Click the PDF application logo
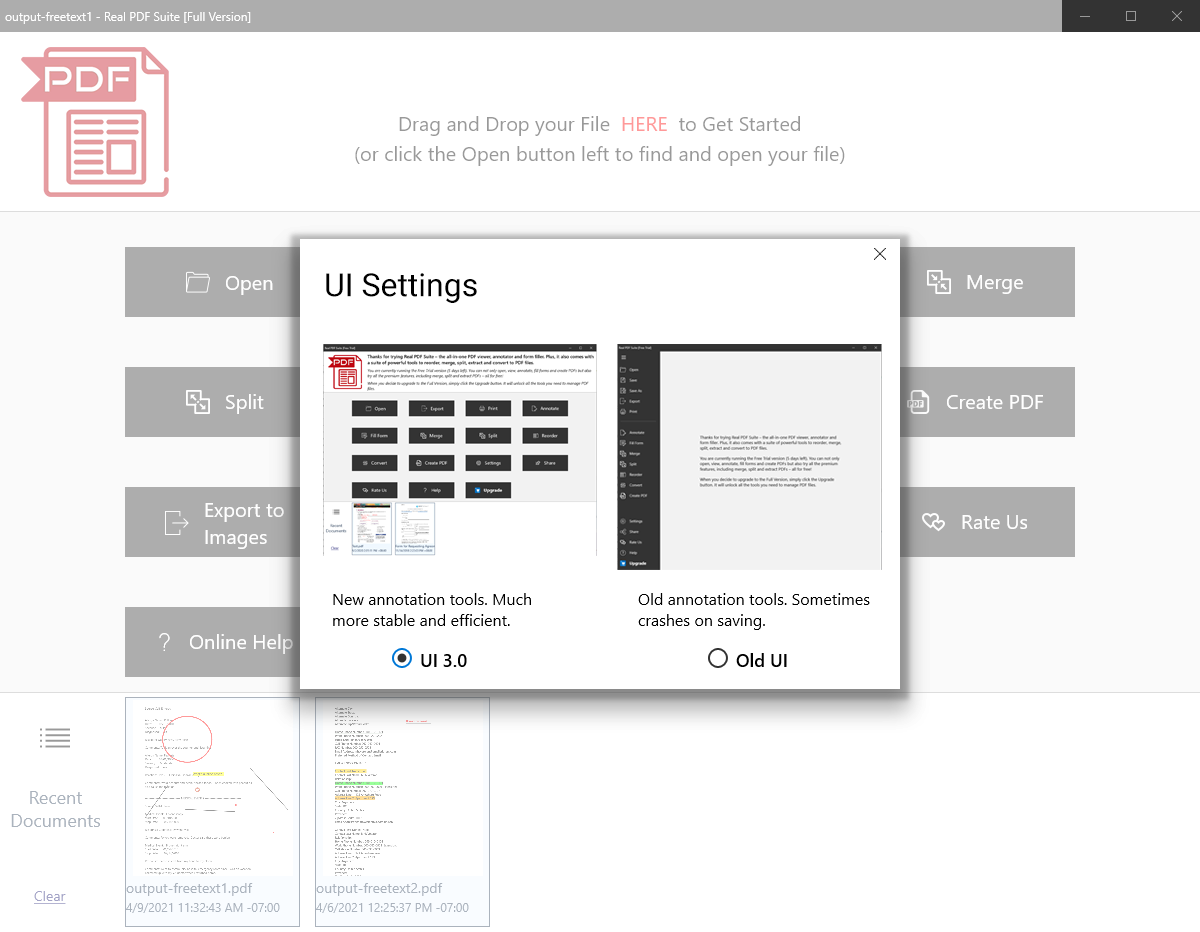This screenshot has height=932, width=1200. click(95, 122)
